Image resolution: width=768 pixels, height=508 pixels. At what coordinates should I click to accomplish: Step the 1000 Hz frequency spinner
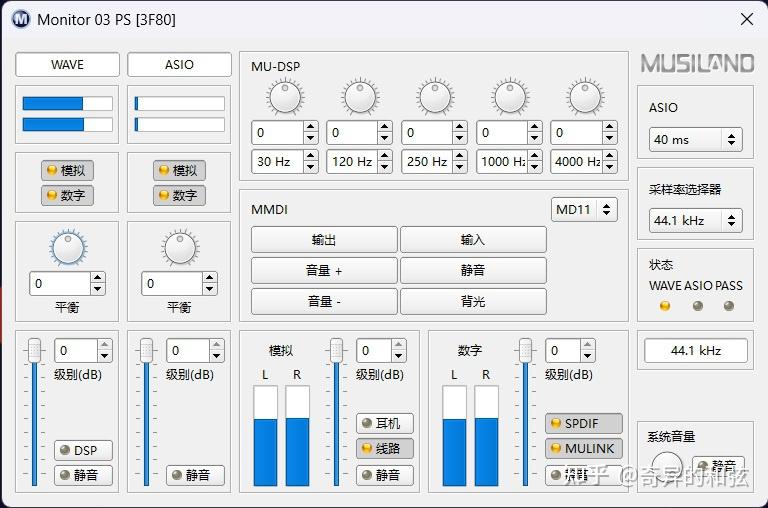tap(535, 162)
